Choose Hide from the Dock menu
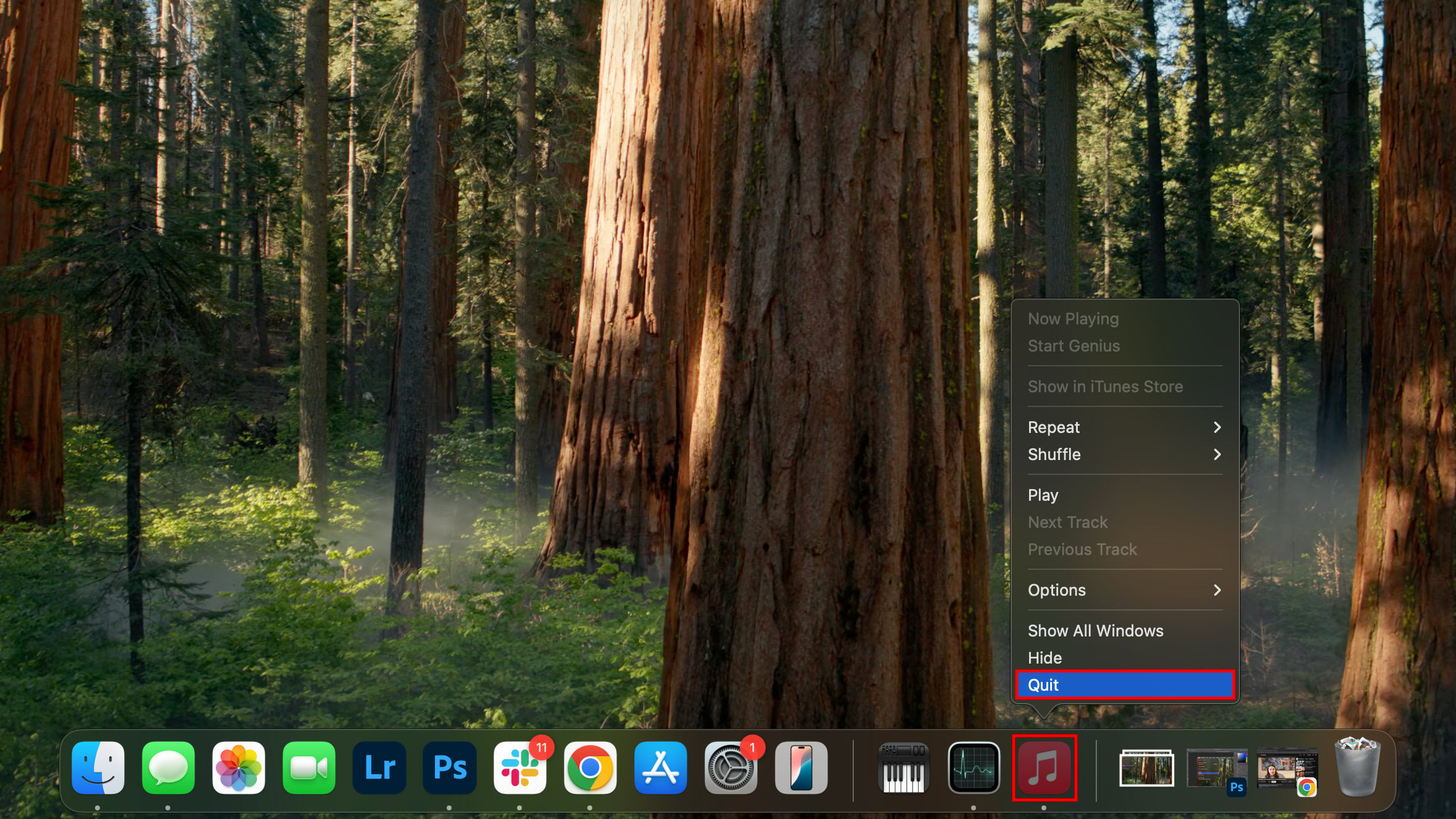Image resolution: width=1456 pixels, height=819 pixels. [x=1125, y=658]
